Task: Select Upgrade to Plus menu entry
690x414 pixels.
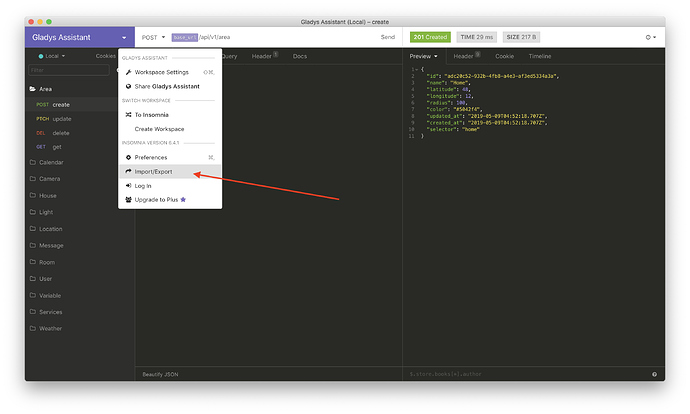Action: pyautogui.click(x=170, y=200)
